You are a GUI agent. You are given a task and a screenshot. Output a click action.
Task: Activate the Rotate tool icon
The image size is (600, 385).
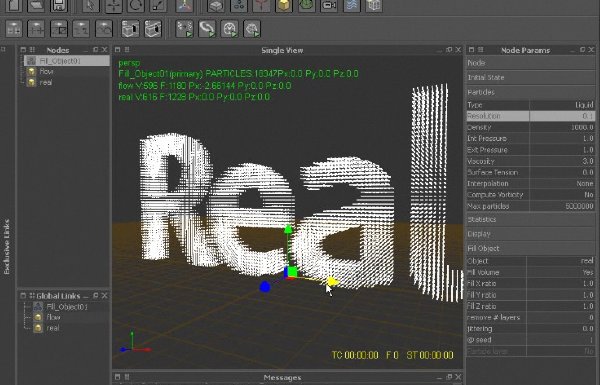(135, 5)
